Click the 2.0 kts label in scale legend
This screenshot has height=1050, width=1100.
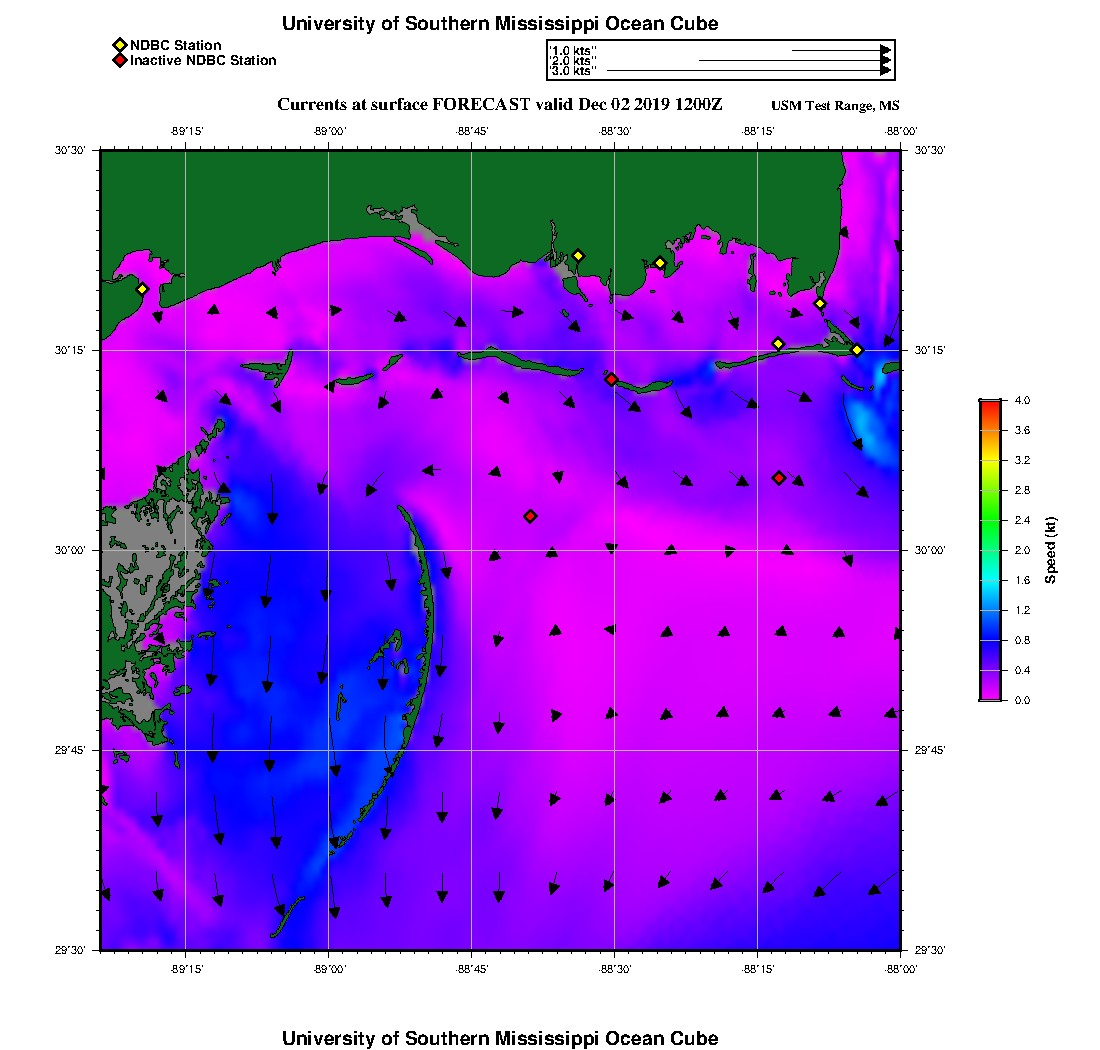(x=574, y=61)
